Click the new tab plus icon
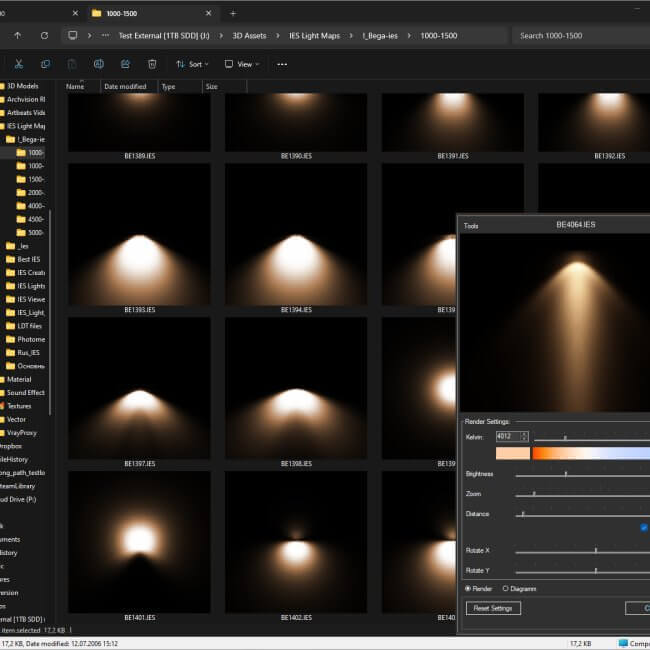The width and height of the screenshot is (650, 650). coord(233,13)
